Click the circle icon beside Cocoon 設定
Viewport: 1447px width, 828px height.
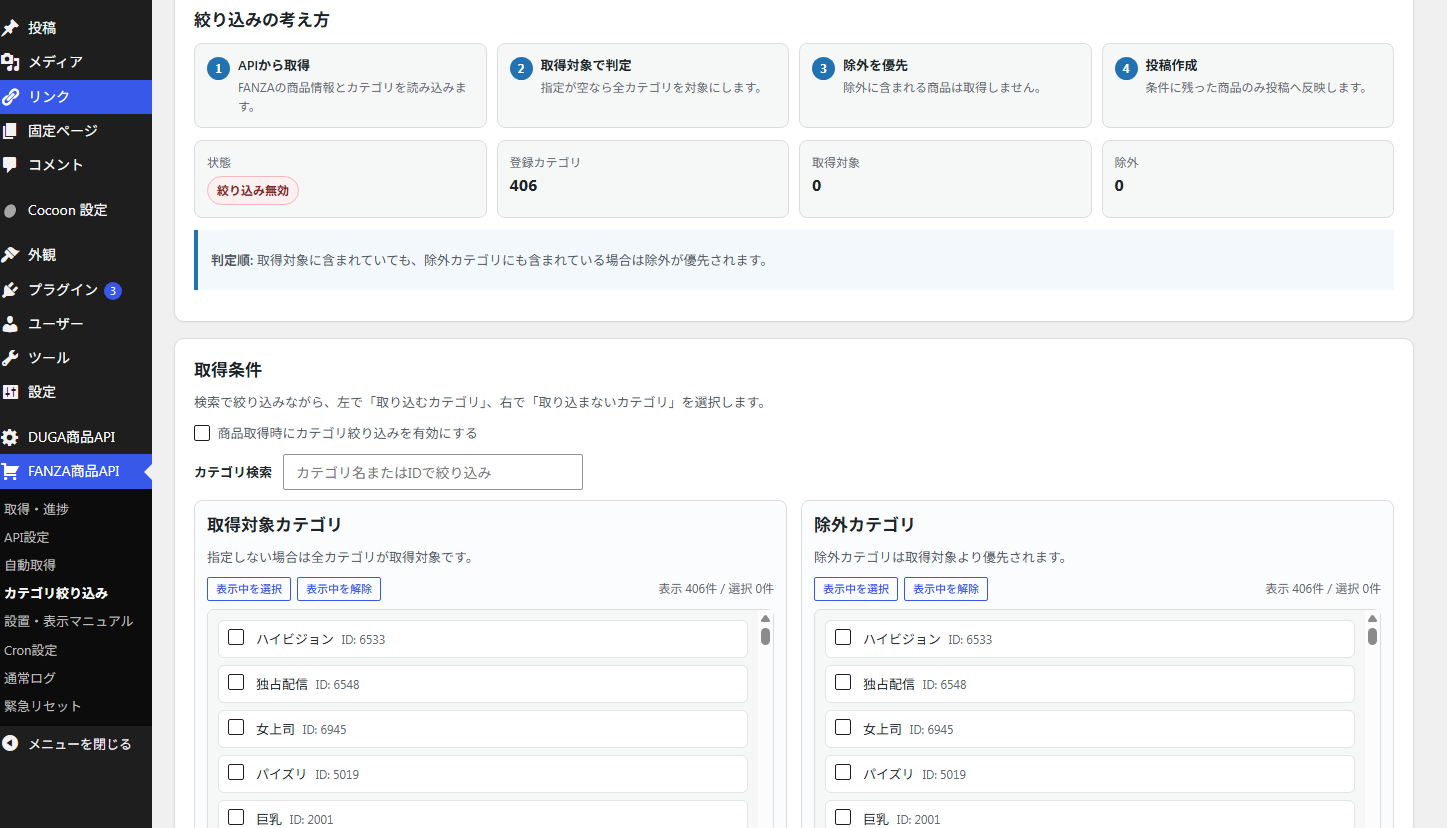[x=10, y=211]
